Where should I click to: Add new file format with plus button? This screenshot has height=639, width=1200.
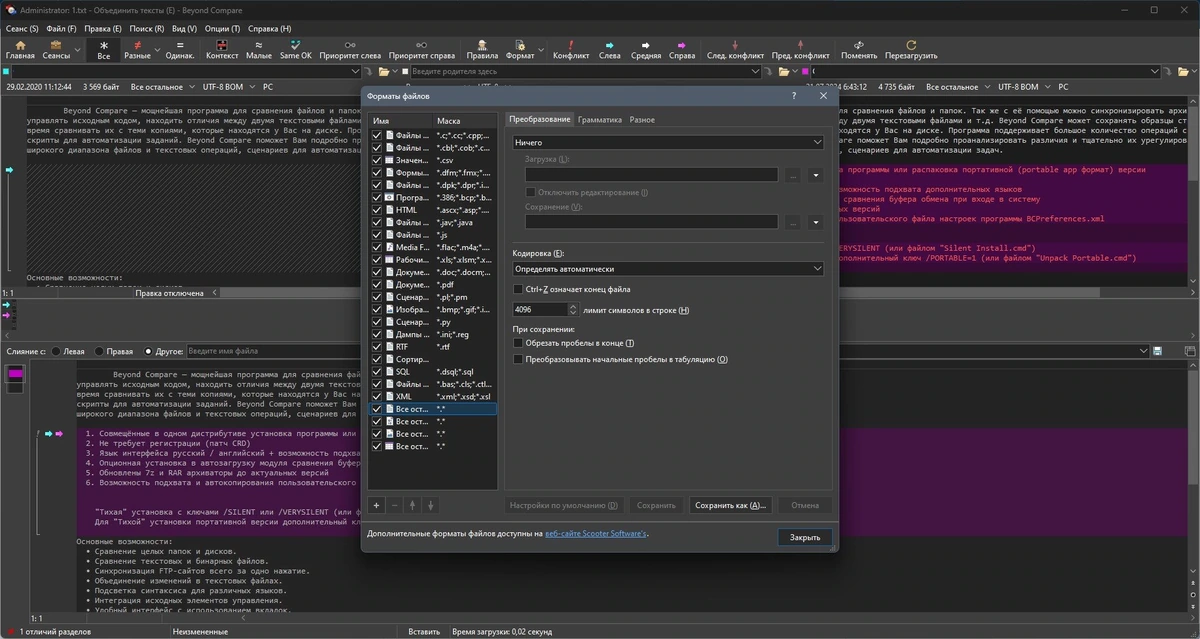pos(377,506)
